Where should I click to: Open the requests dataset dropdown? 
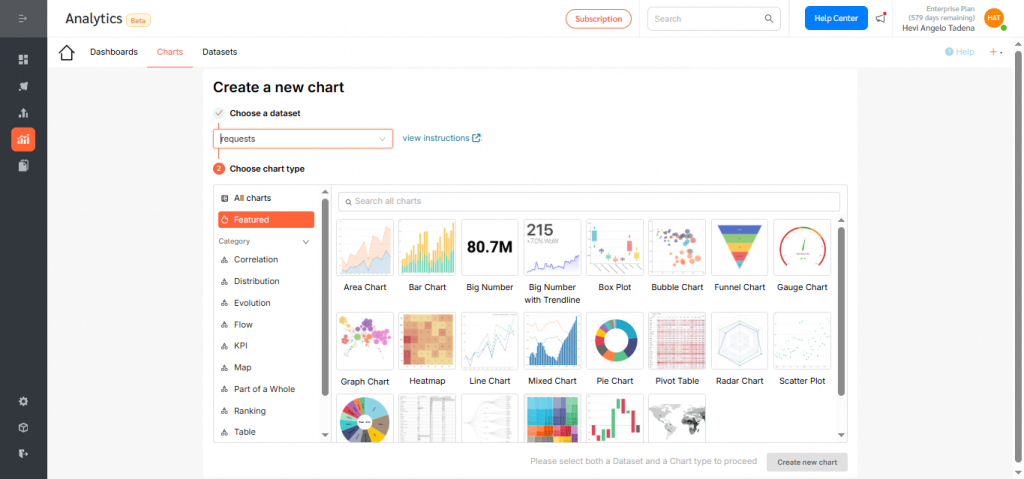coord(303,139)
